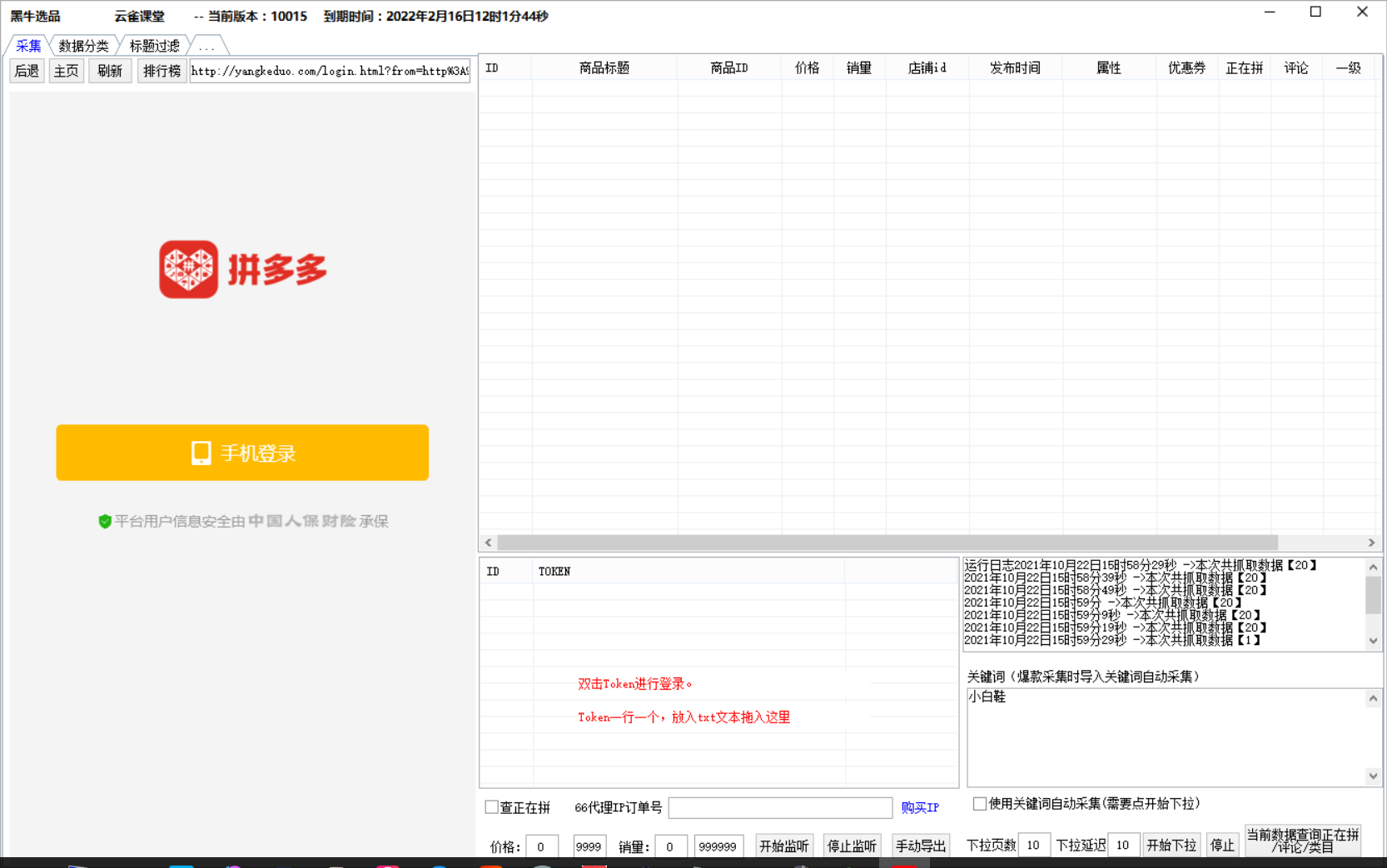Start pull-down with 开始下拉 button
1387x868 pixels.
pyautogui.click(x=1171, y=846)
